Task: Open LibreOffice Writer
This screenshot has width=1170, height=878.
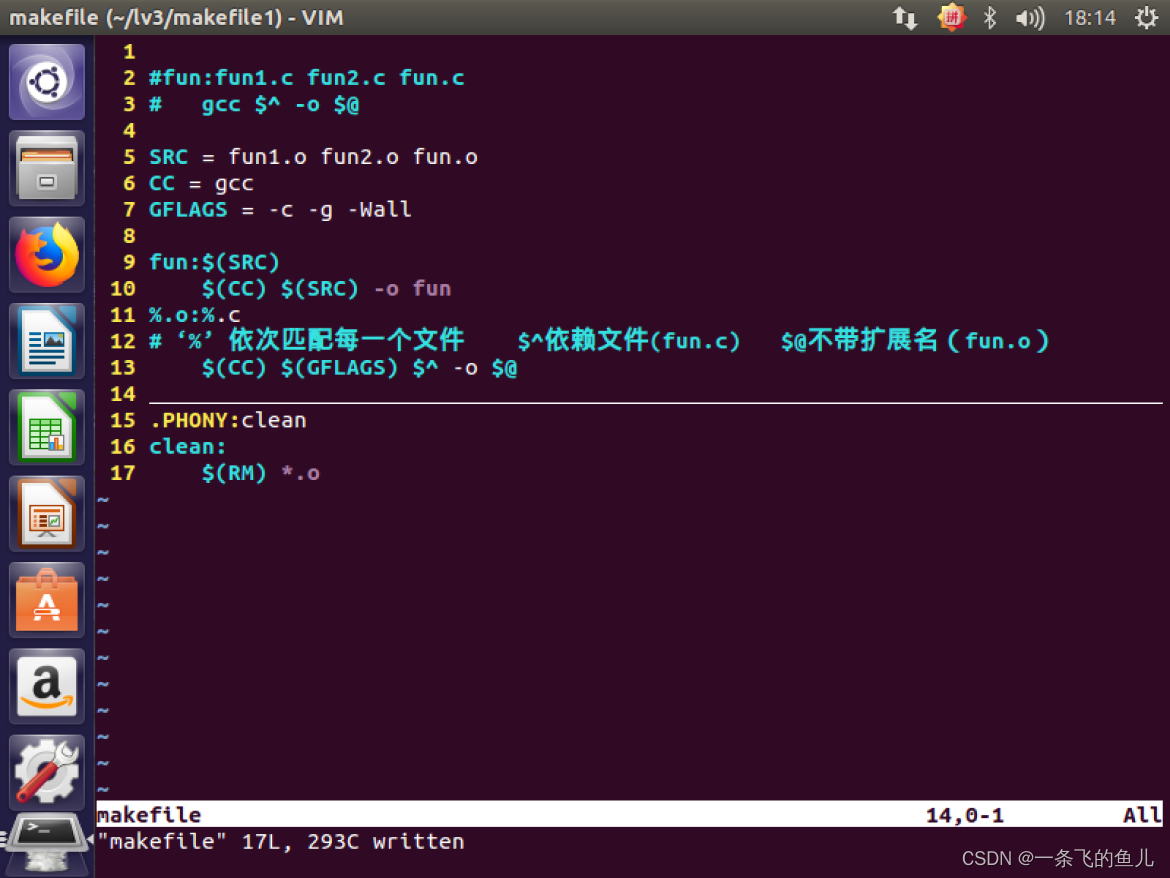Action: click(46, 340)
